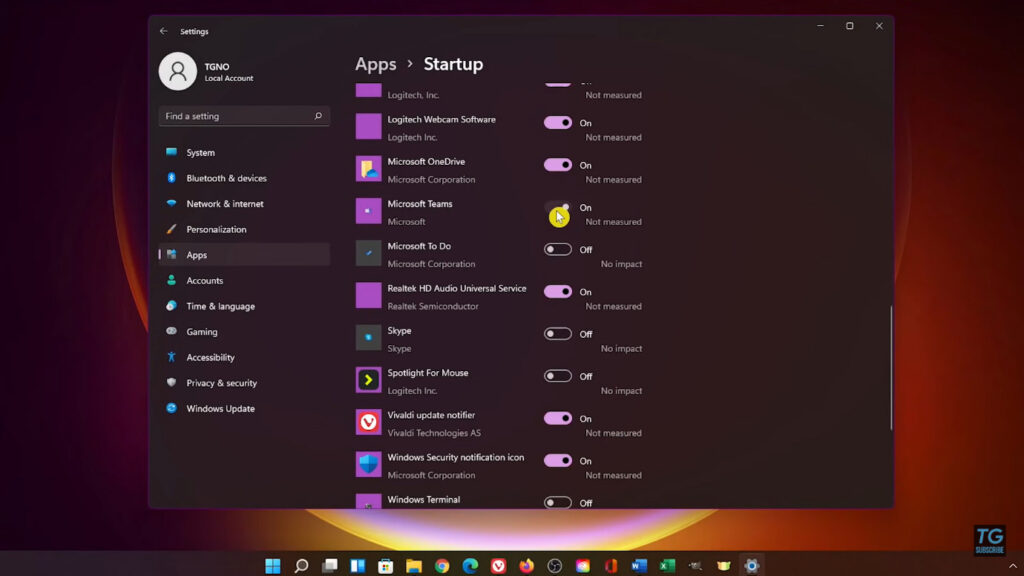Open Accounts settings
The height and width of the screenshot is (576, 1024).
tap(244, 280)
